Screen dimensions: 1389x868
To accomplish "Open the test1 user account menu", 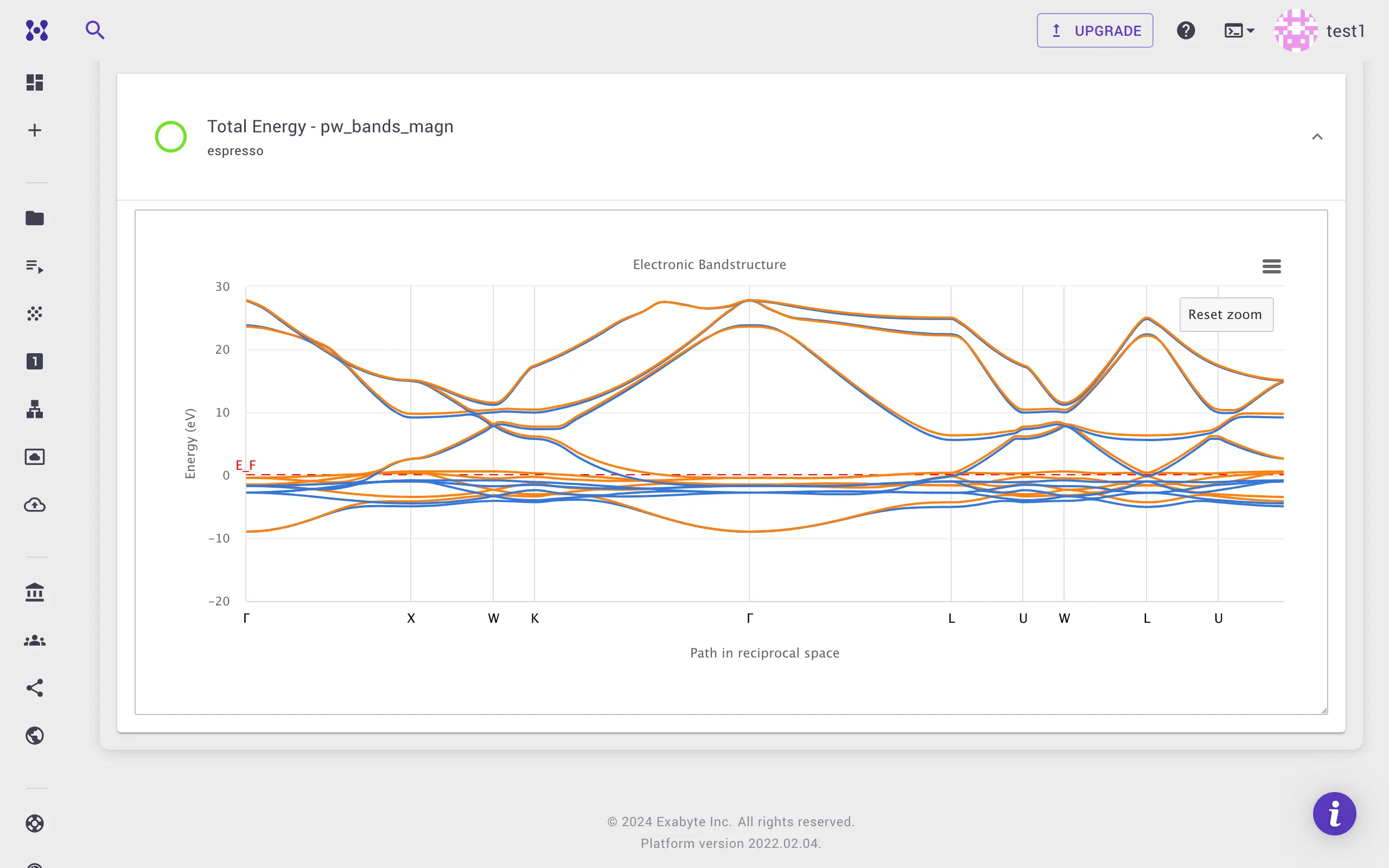I will click(1320, 30).
